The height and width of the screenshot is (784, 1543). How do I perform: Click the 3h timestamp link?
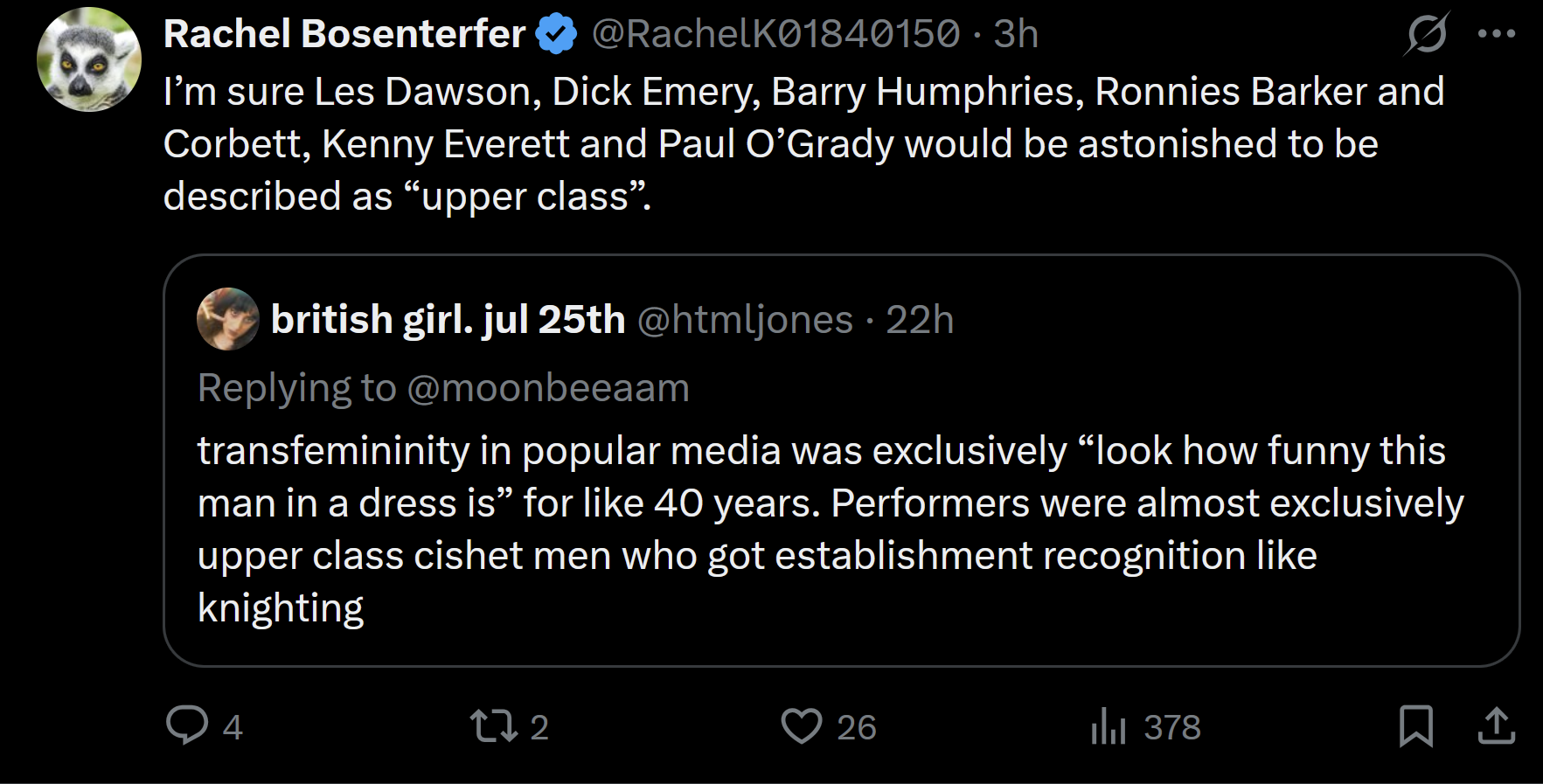coord(1016,34)
